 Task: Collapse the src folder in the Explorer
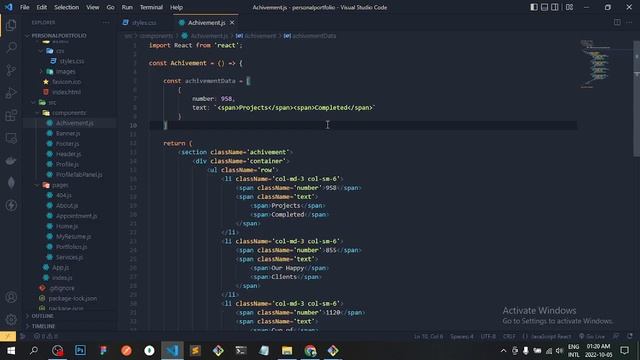click(x=52, y=102)
